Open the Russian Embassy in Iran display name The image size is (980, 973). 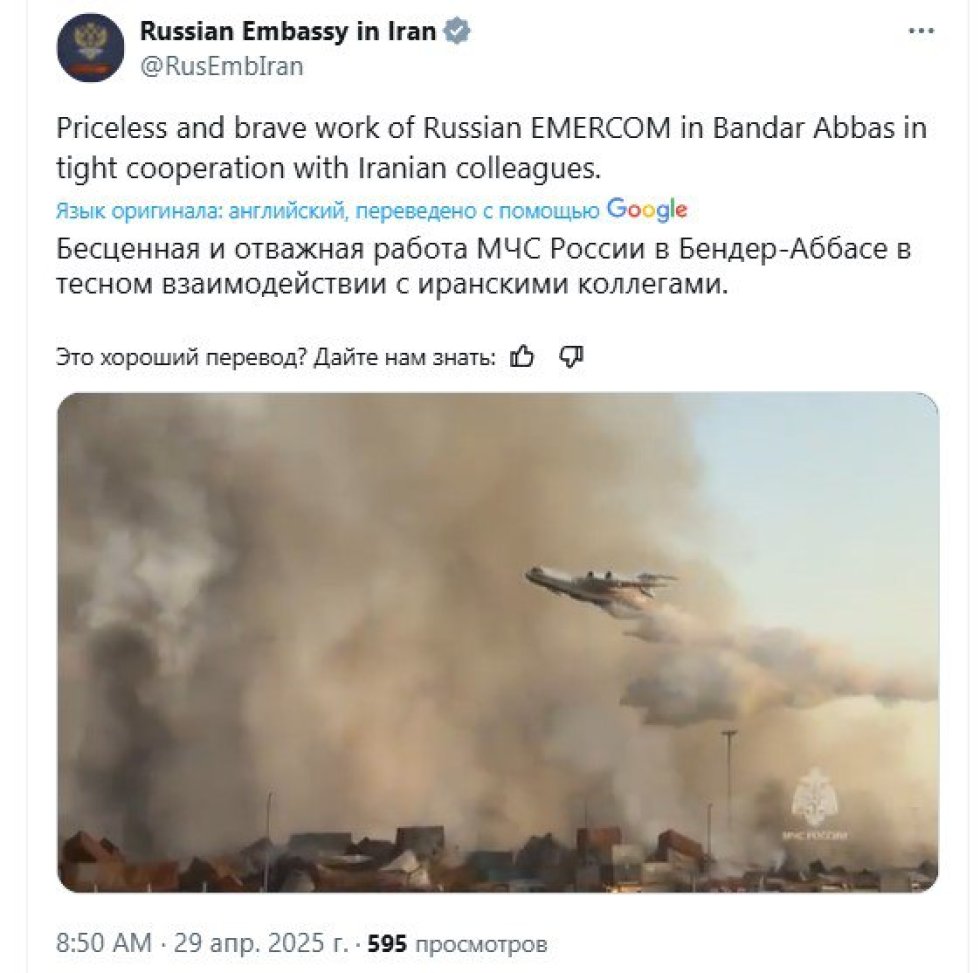(288, 31)
